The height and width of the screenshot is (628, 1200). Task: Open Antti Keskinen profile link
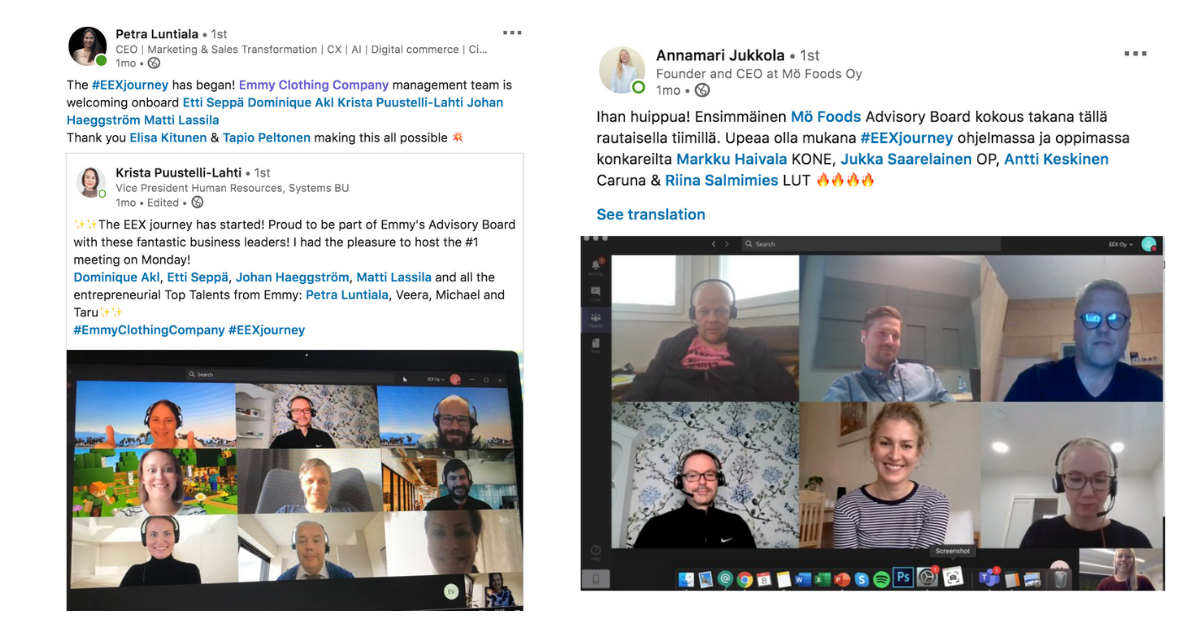click(1056, 159)
